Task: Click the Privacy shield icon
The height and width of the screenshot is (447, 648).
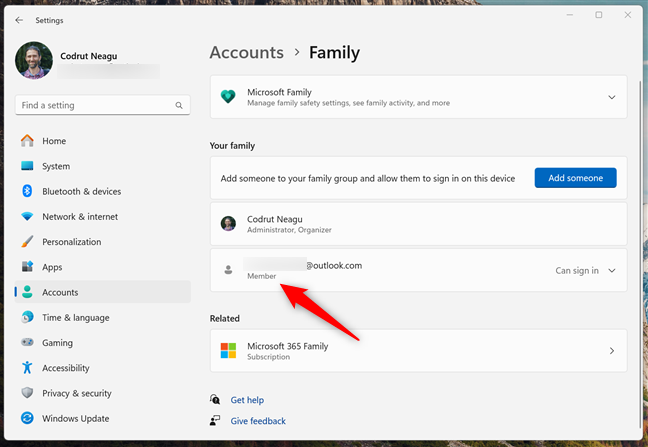Action: (27, 392)
